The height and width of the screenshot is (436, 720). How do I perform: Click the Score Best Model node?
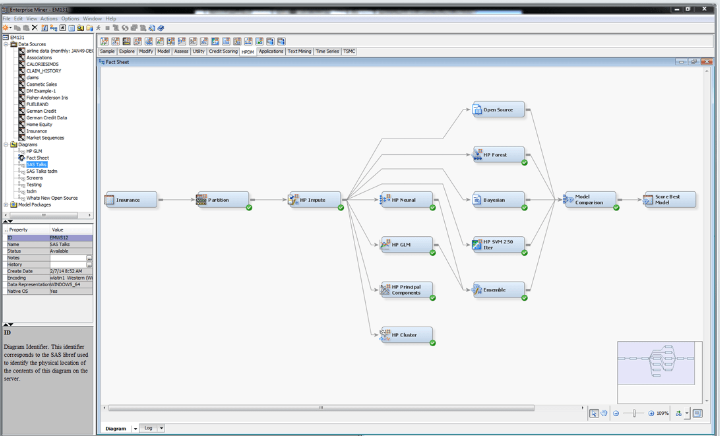click(x=668, y=199)
